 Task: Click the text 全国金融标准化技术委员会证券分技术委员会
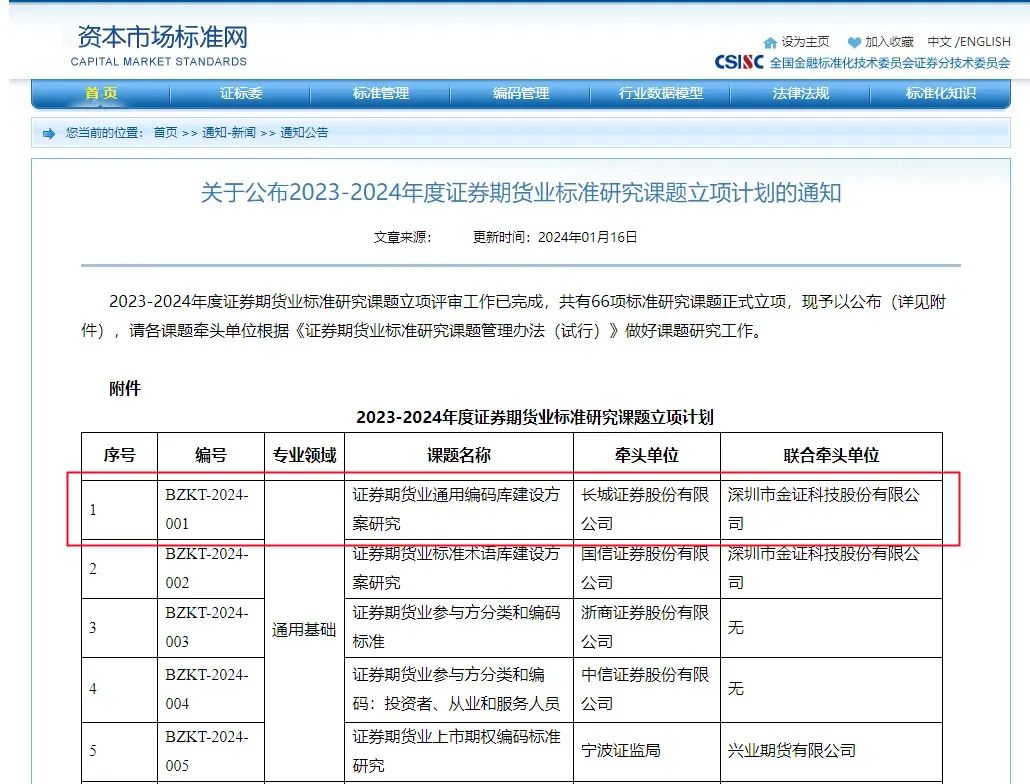889,62
